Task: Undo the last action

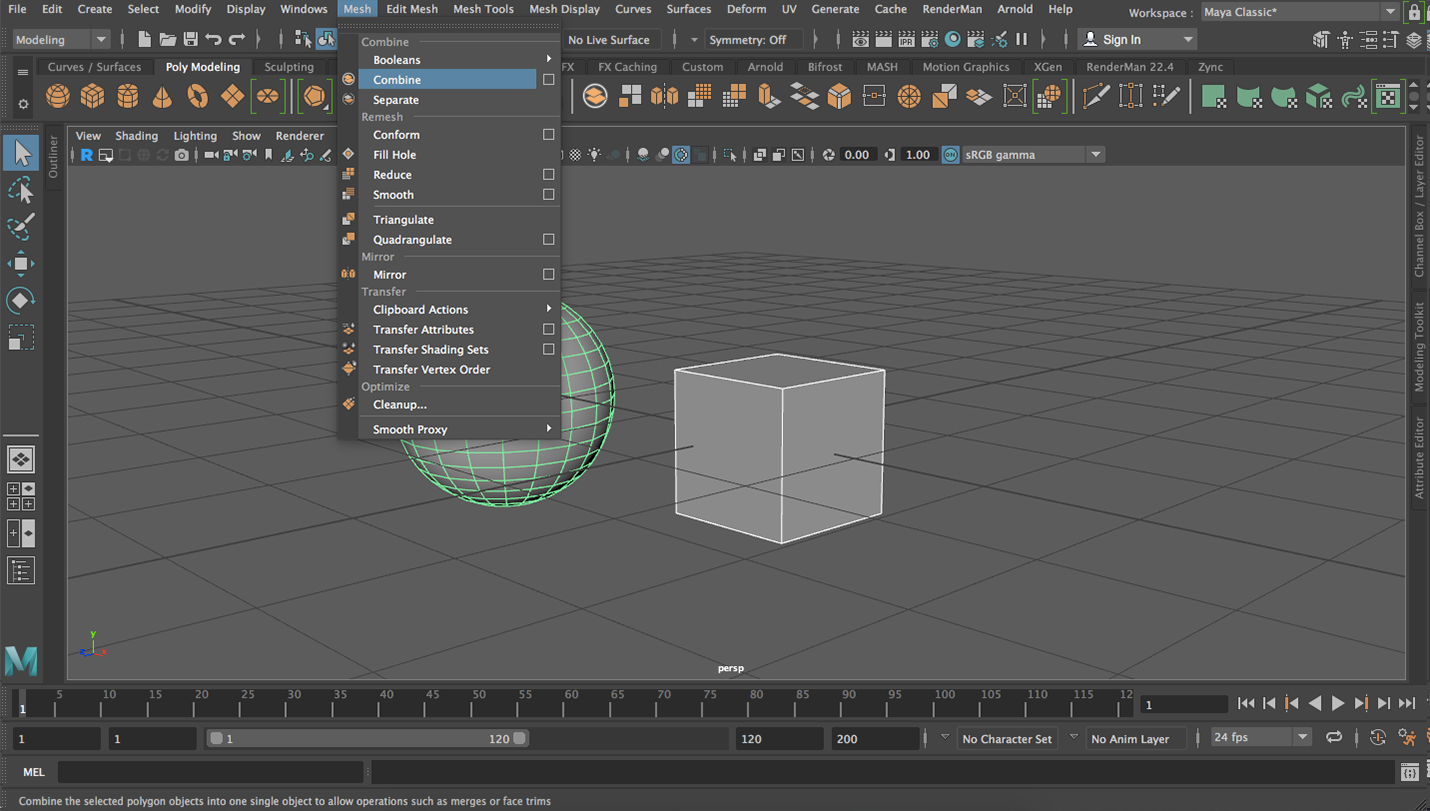Action: [213, 40]
